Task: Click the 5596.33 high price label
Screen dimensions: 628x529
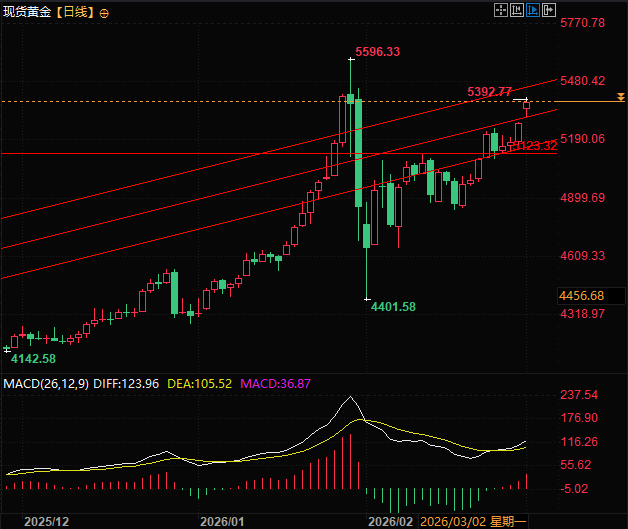Action: pos(377,52)
